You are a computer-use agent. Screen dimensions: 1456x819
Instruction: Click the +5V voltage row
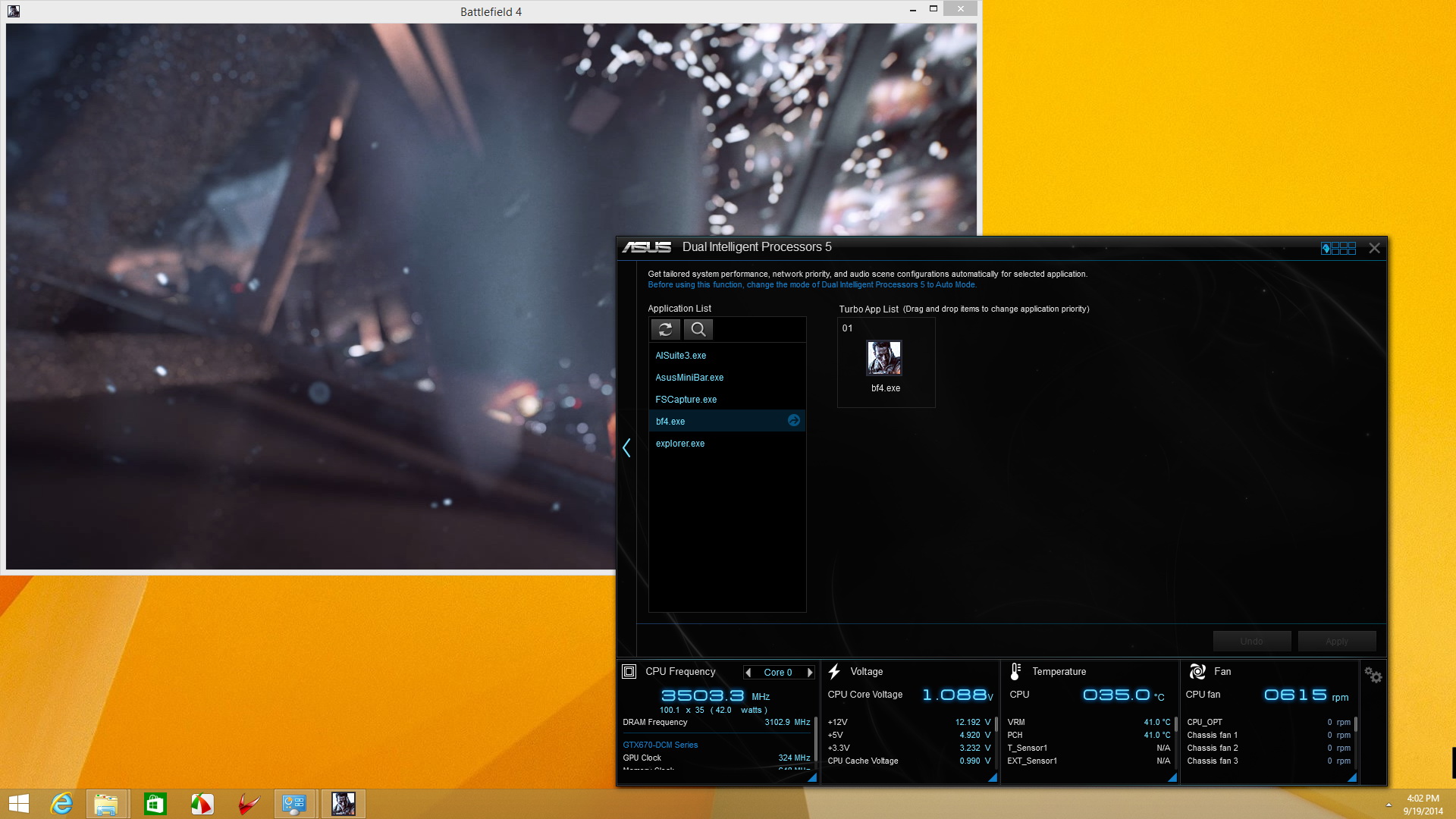click(x=908, y=736)
